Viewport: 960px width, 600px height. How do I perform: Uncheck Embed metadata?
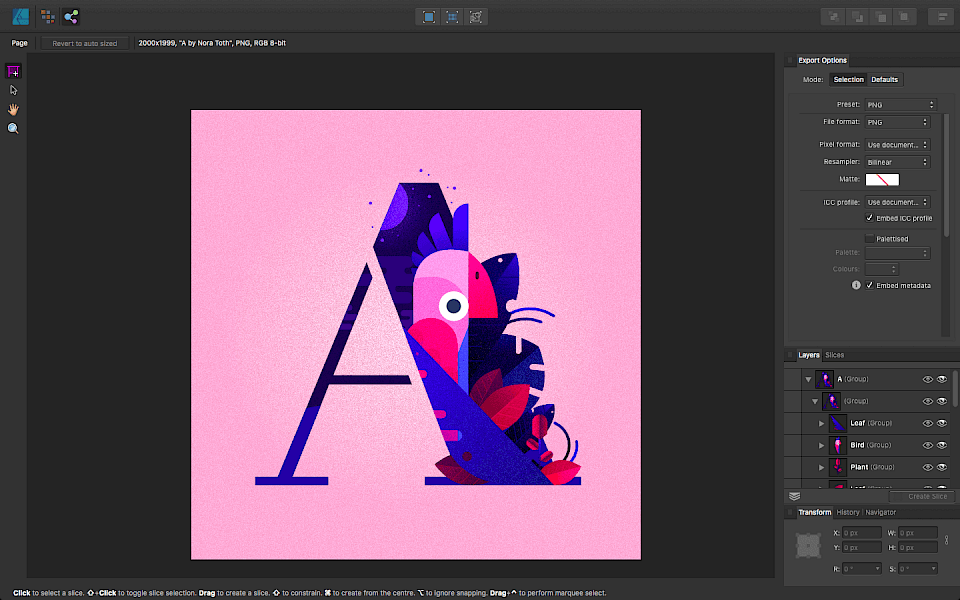tap(869, 285)
